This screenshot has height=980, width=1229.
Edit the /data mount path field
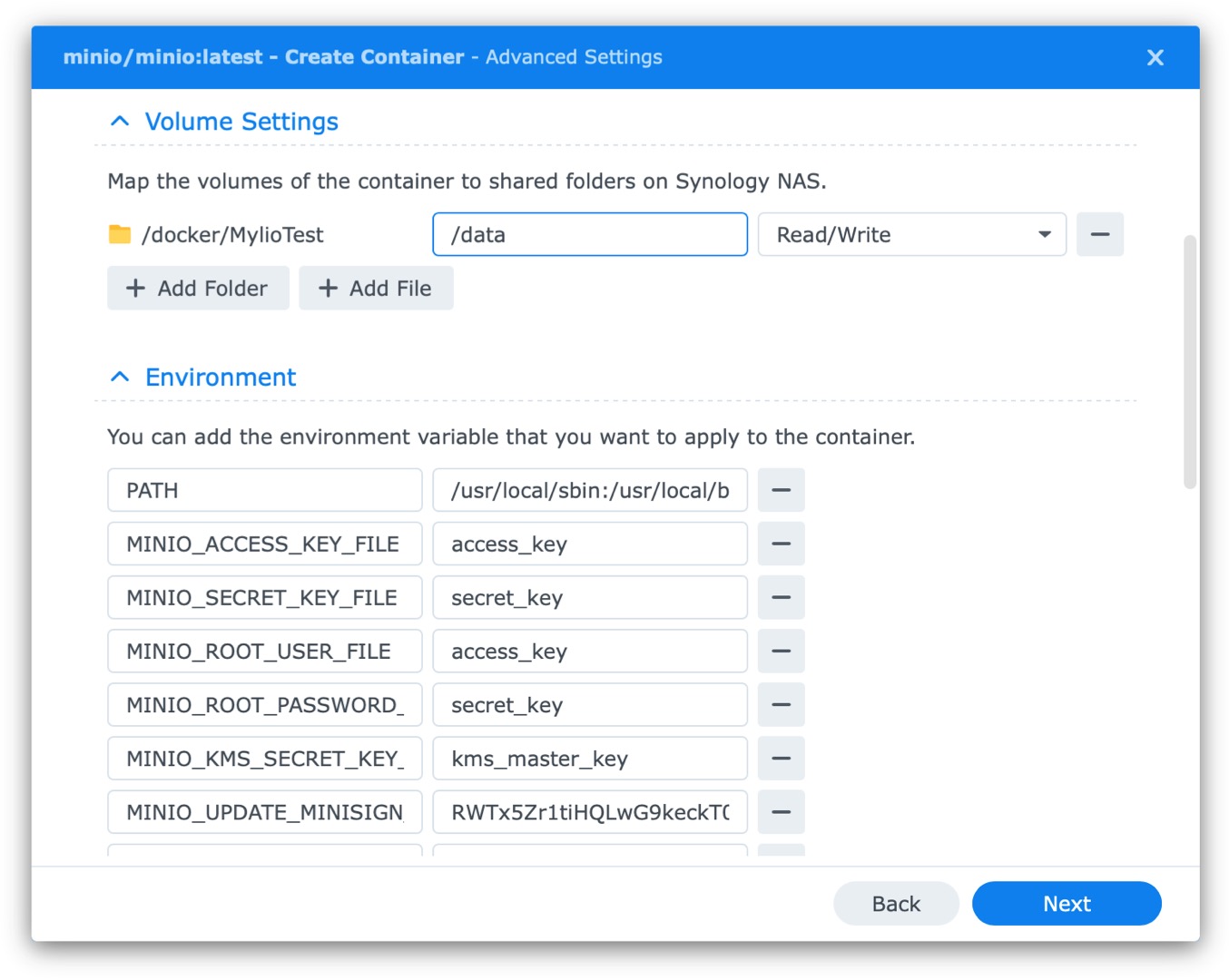pyautogui.click(x=590, y=234)
